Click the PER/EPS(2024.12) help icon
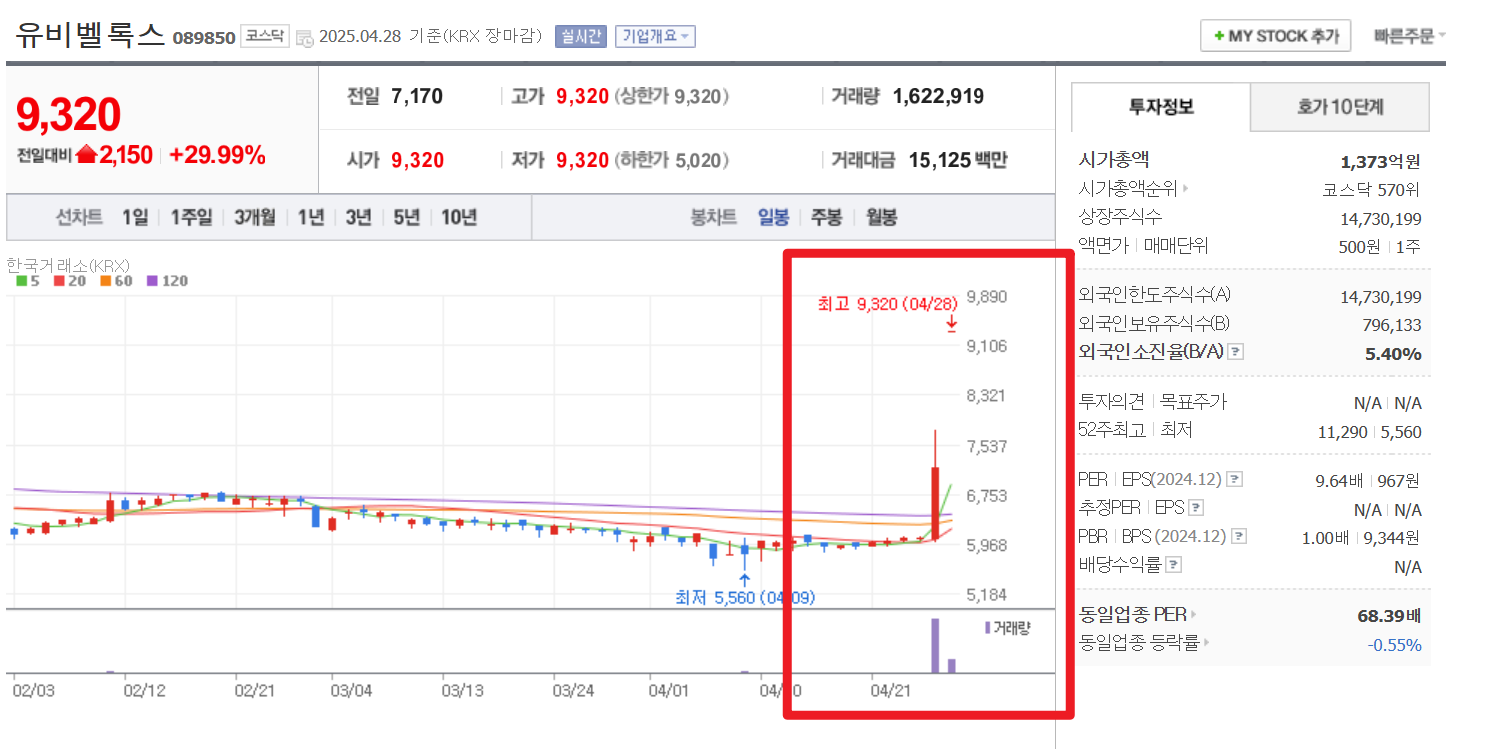Viewport: 1495px width, 749px height. 1237,478
